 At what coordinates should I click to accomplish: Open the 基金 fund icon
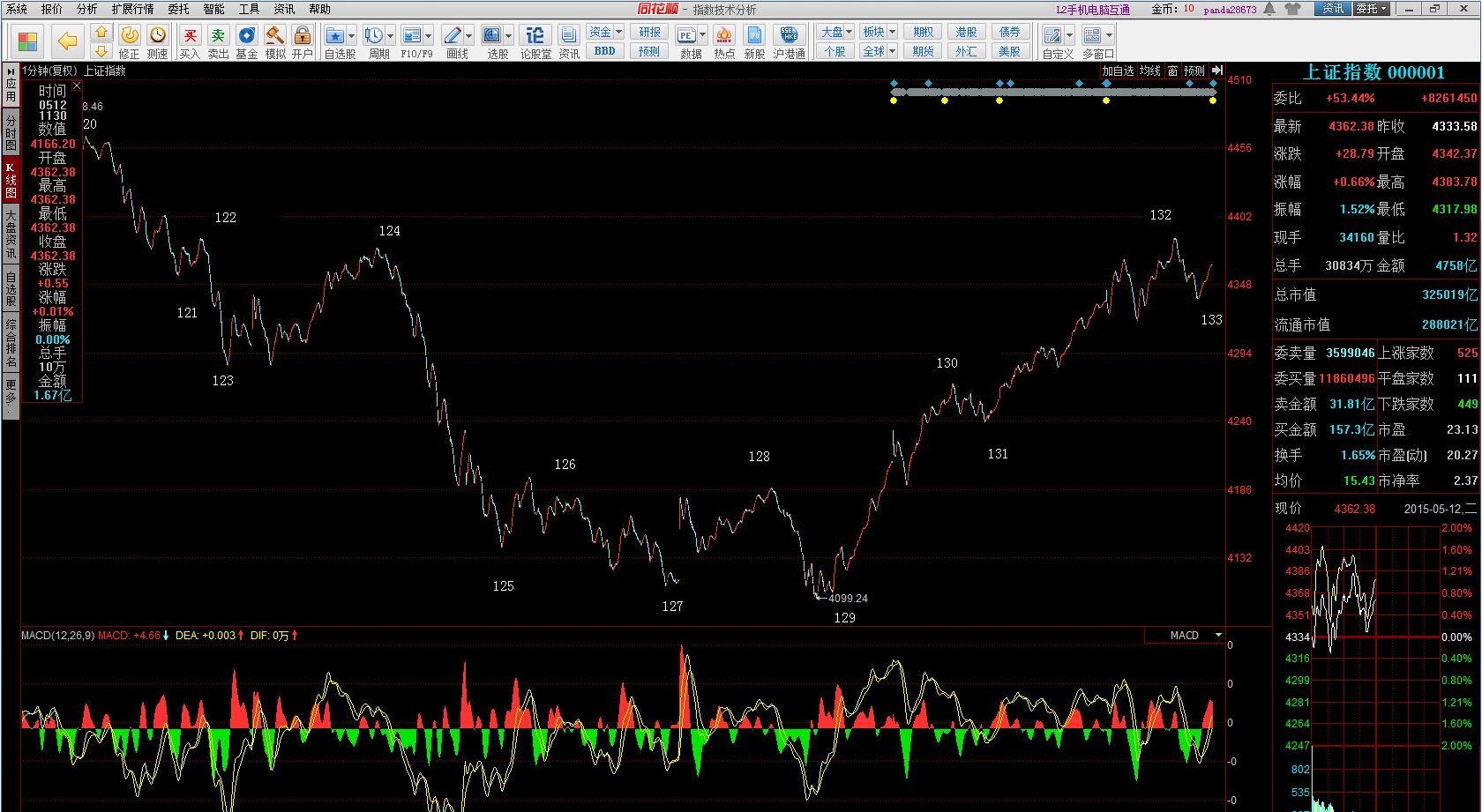click(x=247, y=36)
